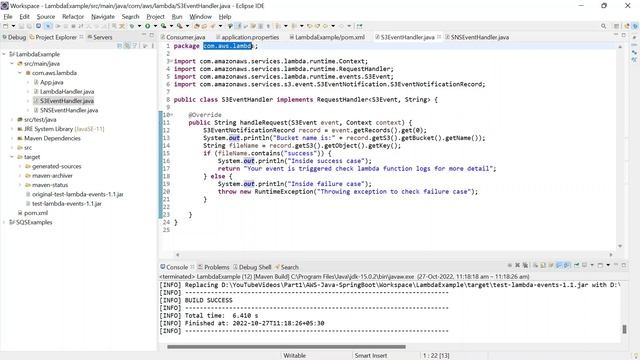Viewport: 640px width, 360px height.
Task: Toggle Link with Editor in Project Explorer
Action: tap(127, 46)
